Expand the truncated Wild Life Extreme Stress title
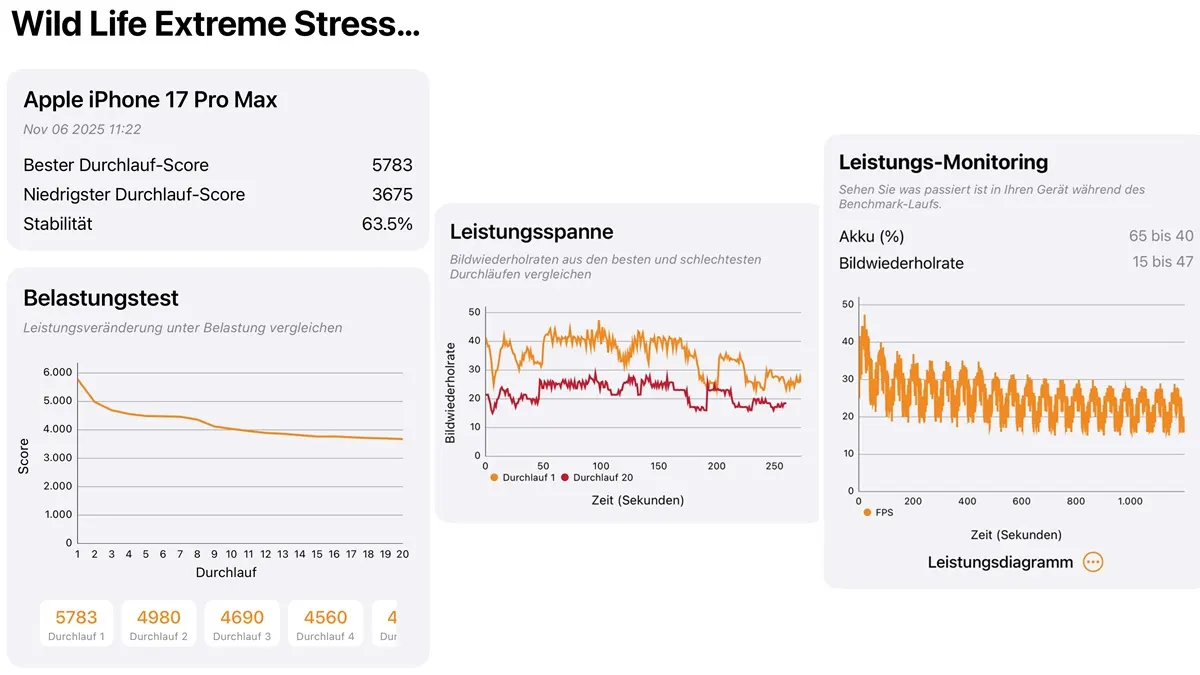Viewport: 1200px width, 675px height. (x=216, y=22)
